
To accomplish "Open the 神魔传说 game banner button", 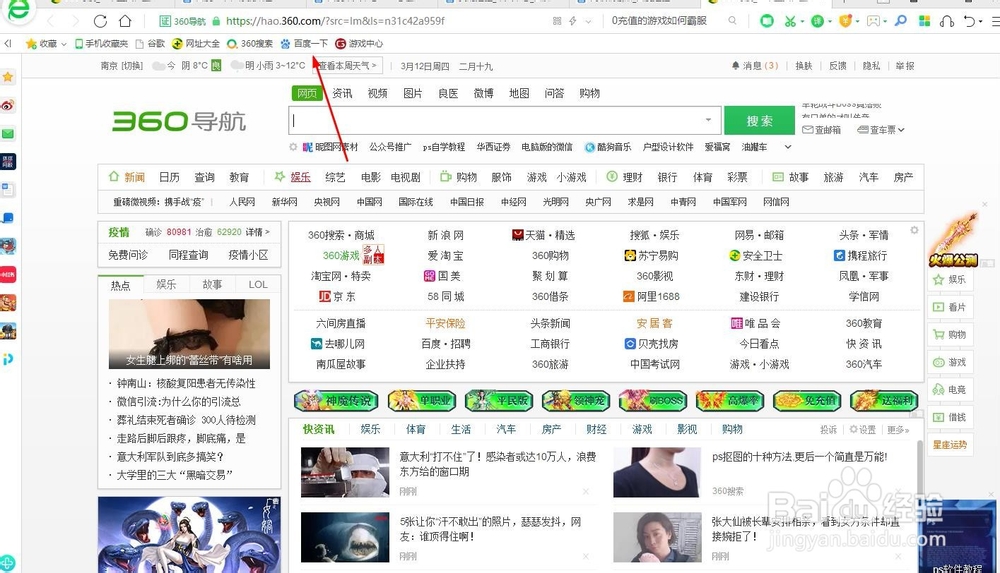I will (x=336, y=401).
